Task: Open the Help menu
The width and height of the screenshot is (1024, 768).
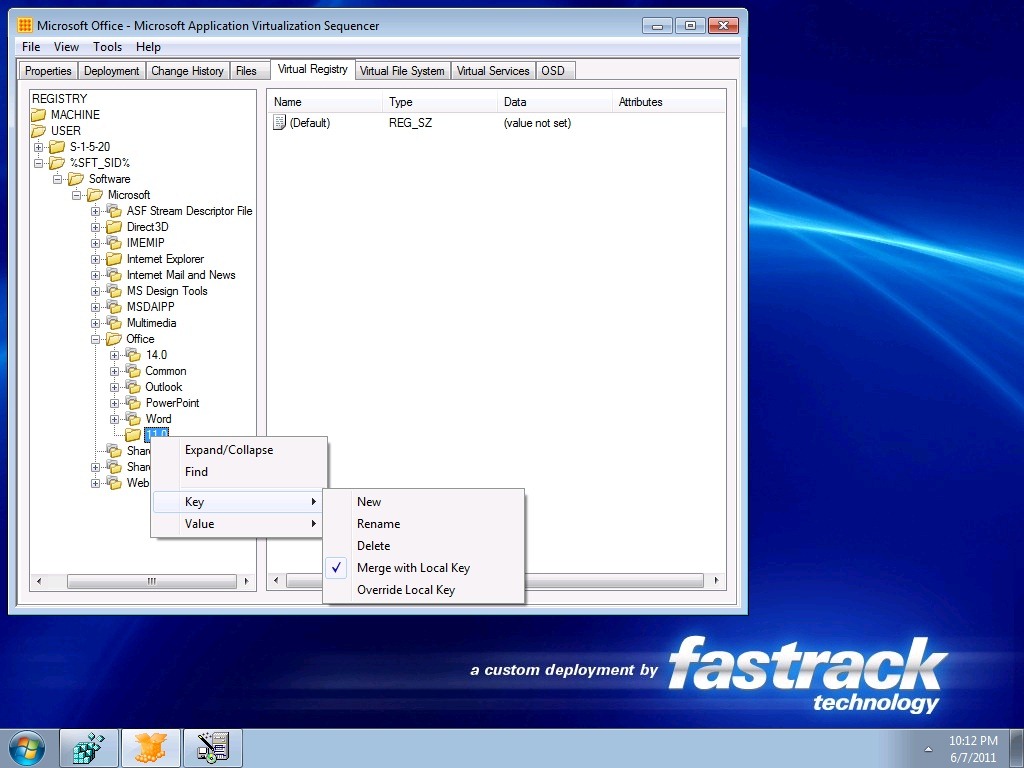Action: tap(148, 47)
